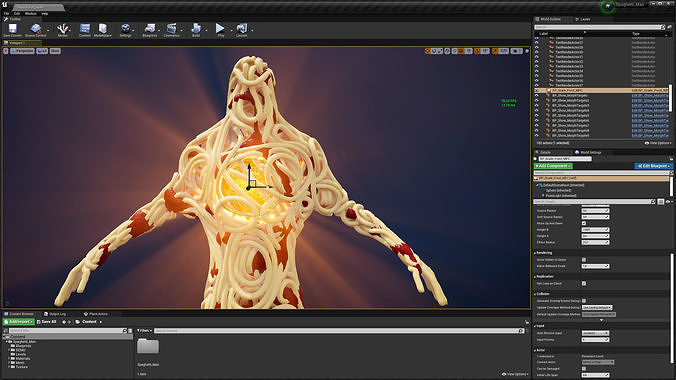Open the Auto Receive Input dropdown
The height and width of the screenshot is (380, 676).
pyautogui.click(x=595, y=333)
